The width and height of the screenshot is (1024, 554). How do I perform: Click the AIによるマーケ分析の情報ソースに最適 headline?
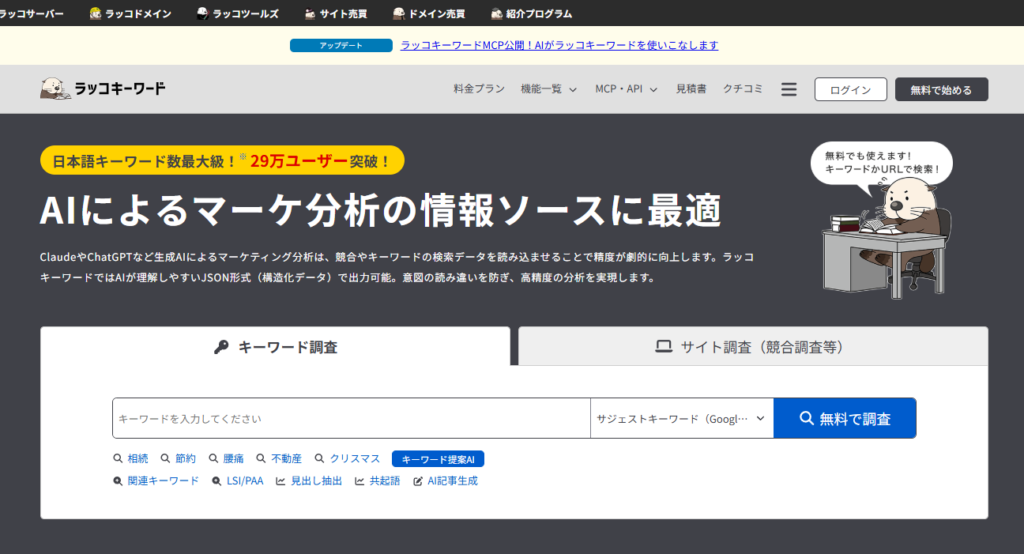(381, 210)
